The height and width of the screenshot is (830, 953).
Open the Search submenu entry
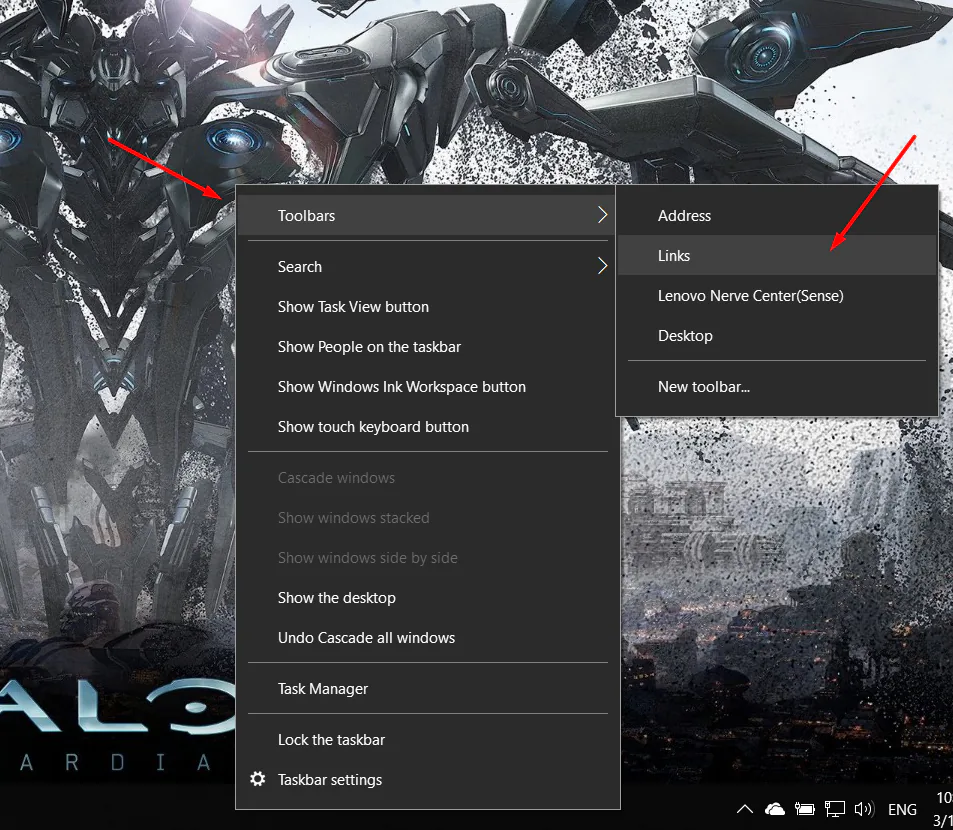coord(427,266)
